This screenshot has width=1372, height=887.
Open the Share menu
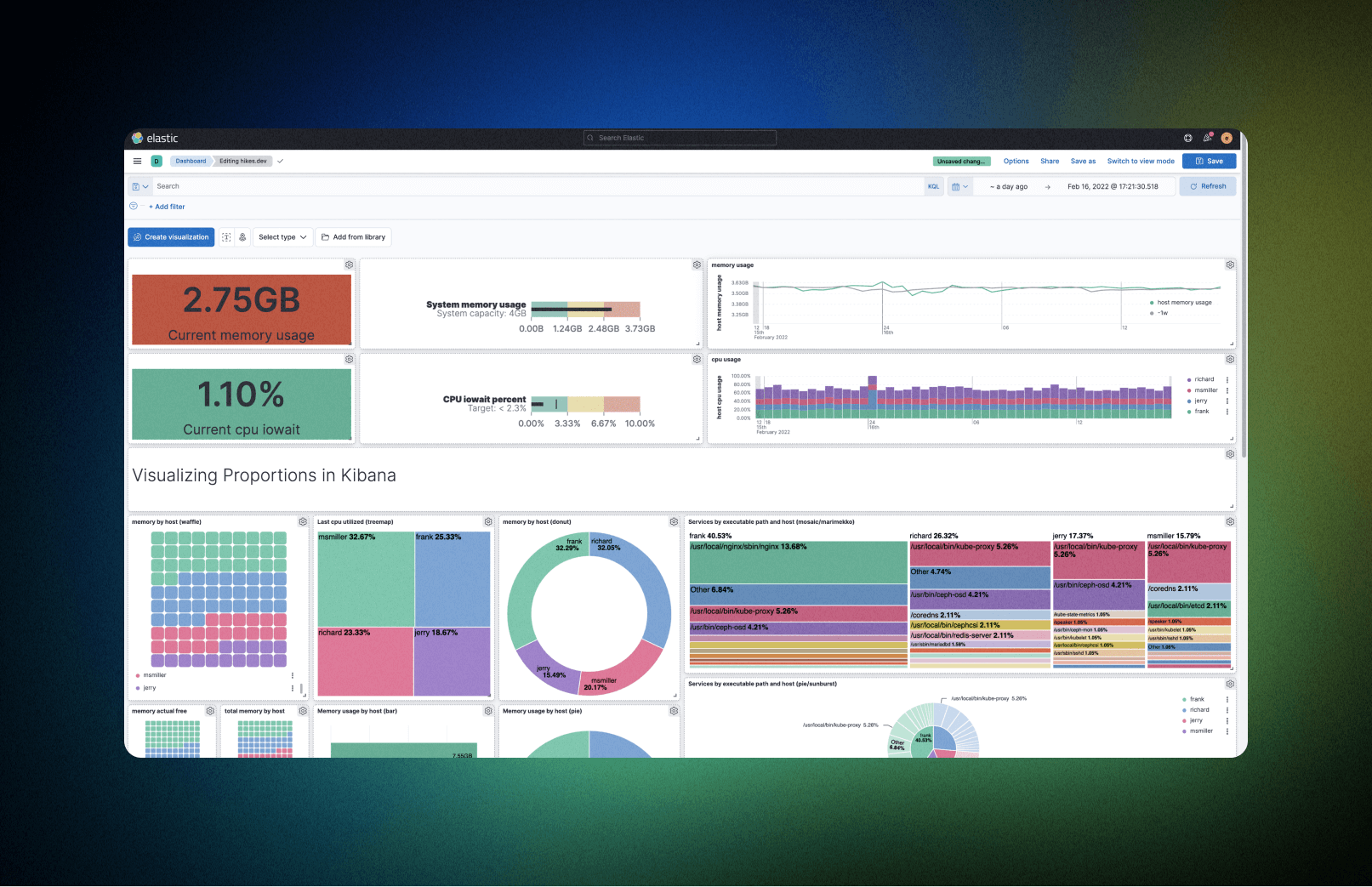1050,161
